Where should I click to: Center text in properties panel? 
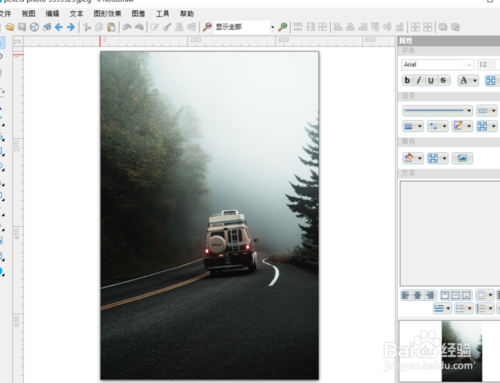coord(418,295)
